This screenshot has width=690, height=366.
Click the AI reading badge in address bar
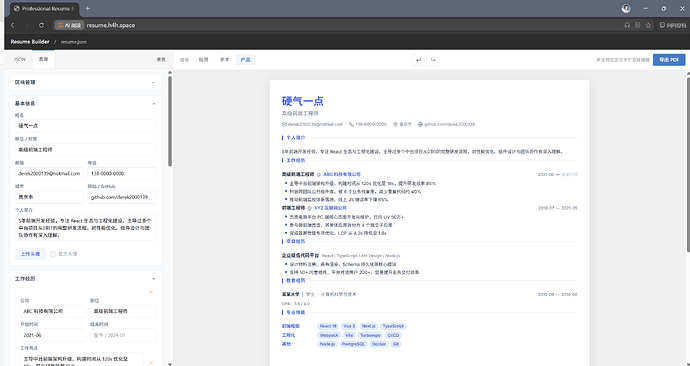70,26
